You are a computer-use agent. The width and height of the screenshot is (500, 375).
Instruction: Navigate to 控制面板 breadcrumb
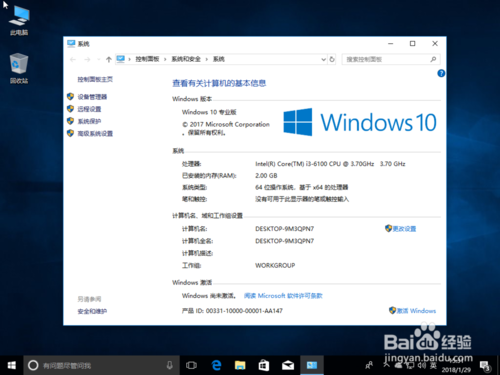pos(147,59)
